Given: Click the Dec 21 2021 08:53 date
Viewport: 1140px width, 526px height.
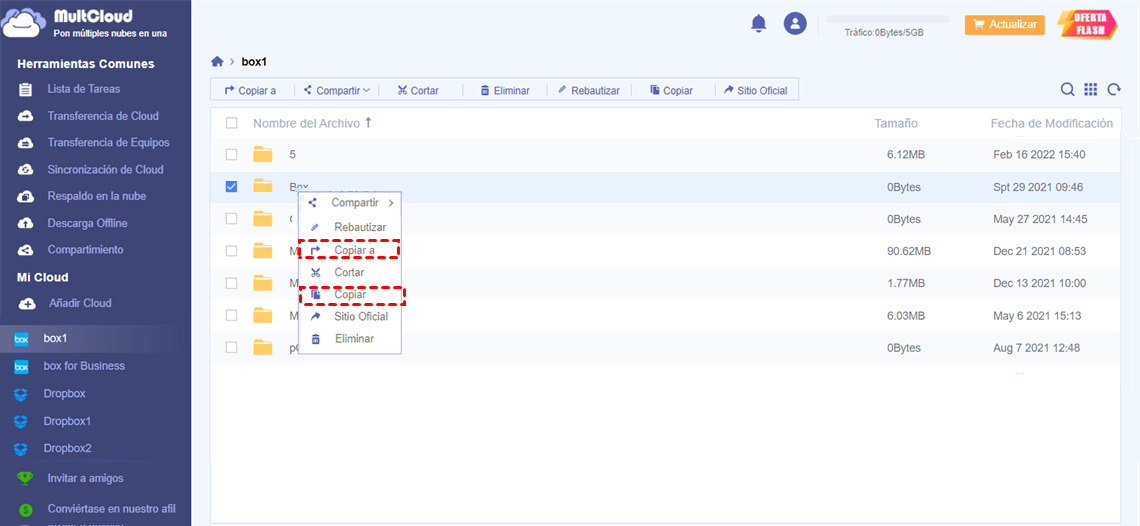Looking at the screenshot, I should point(1039,251).
